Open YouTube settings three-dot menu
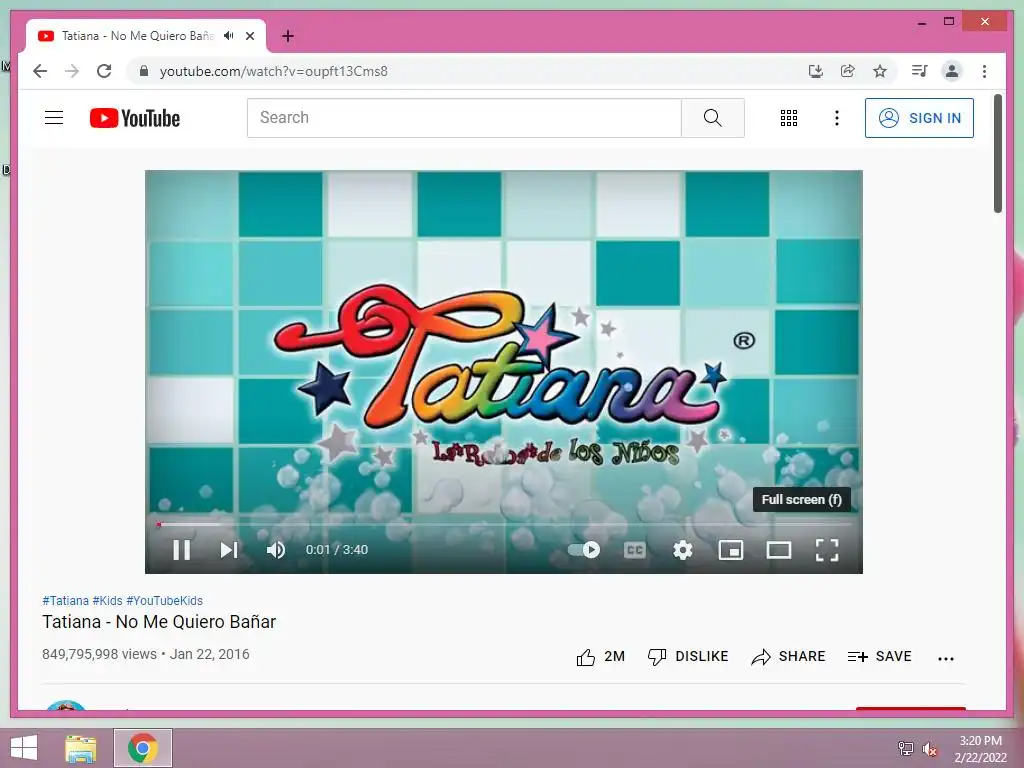This screenshot has height=768, width=1024. 837,118
